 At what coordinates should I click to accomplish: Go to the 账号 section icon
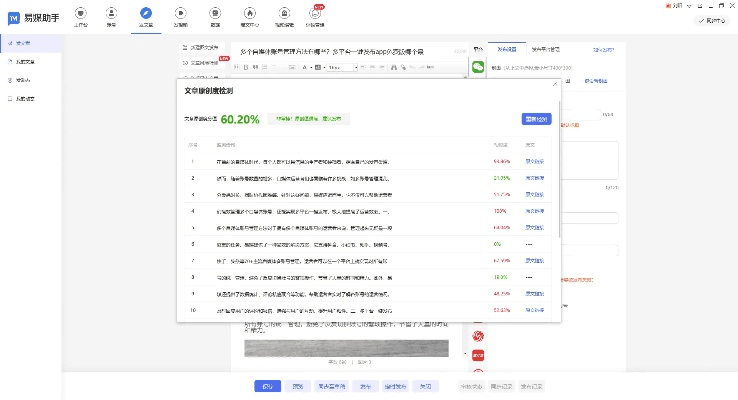[x=114, y=17]
